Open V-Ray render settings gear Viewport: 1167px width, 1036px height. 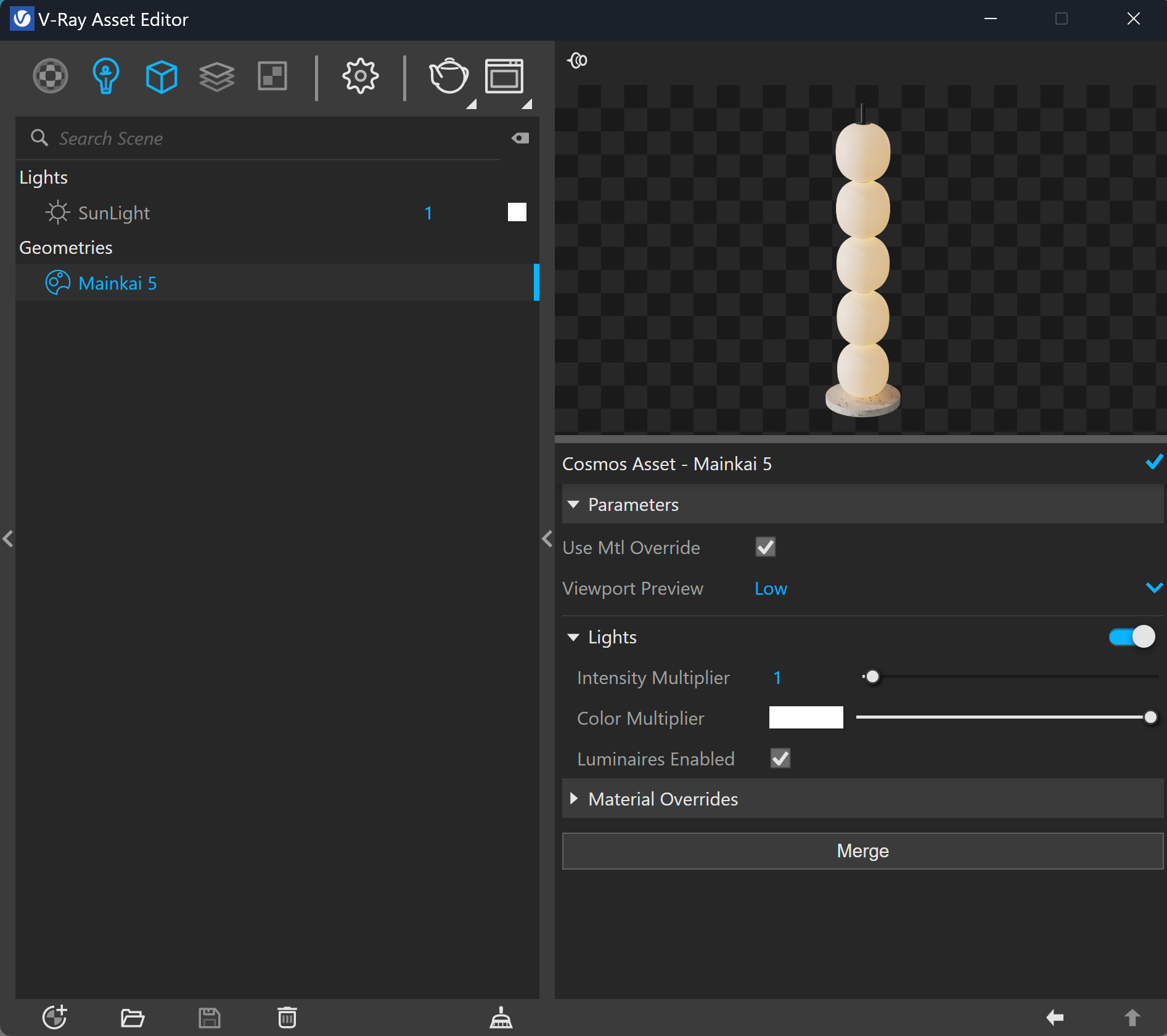(x=360, y=76)
